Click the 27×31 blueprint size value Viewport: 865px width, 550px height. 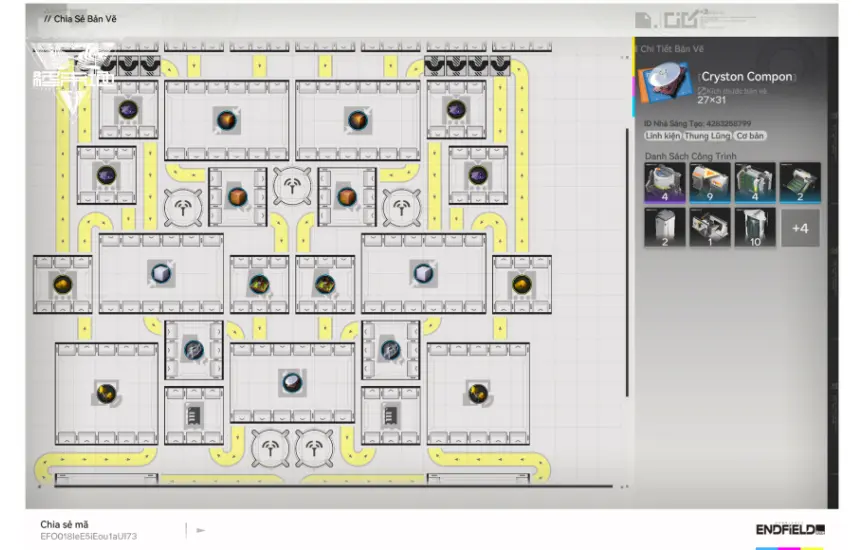click(x=712, y=100)
